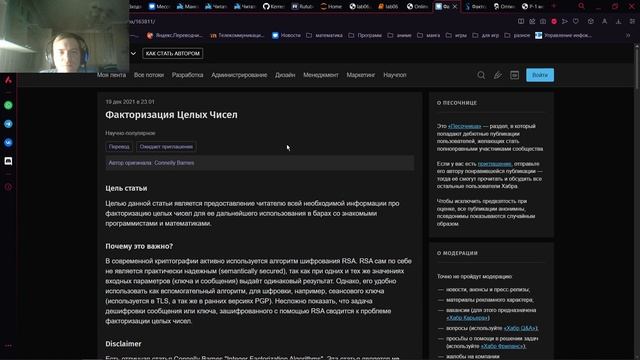Click the red record icon in address bar
Screen dimensions: 640x360
pos(554,21)
